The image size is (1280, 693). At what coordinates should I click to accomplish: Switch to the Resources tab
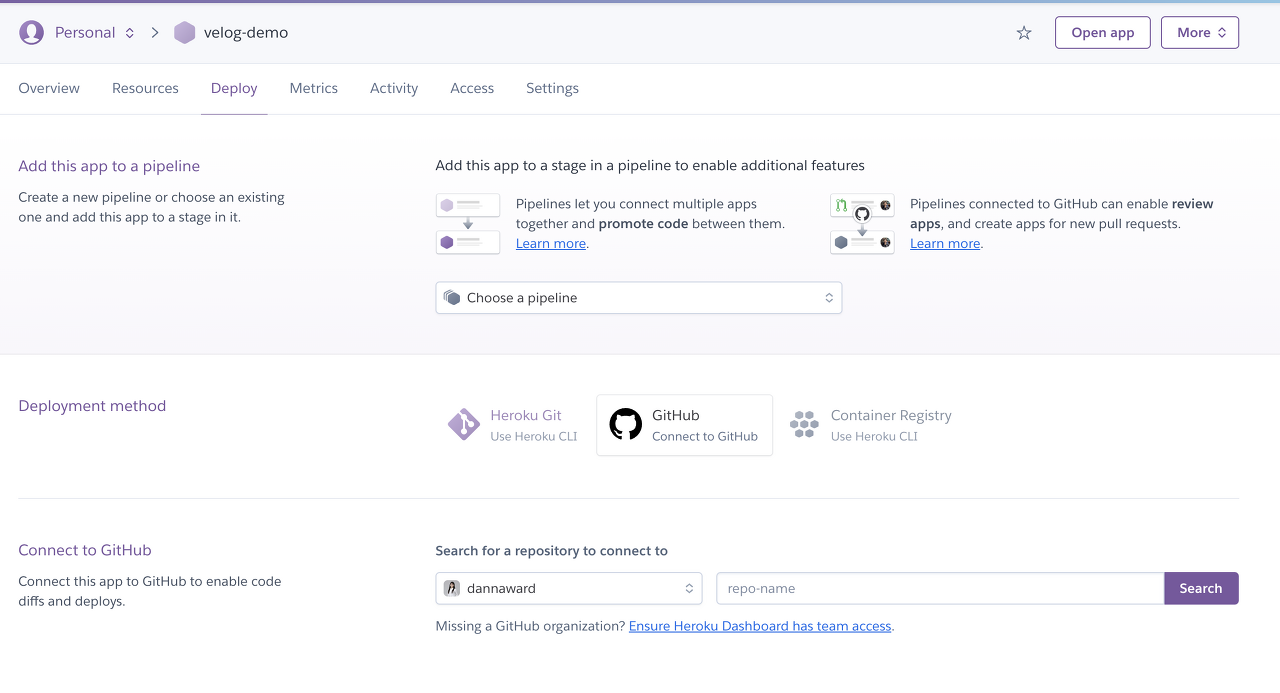coord(145,88)
